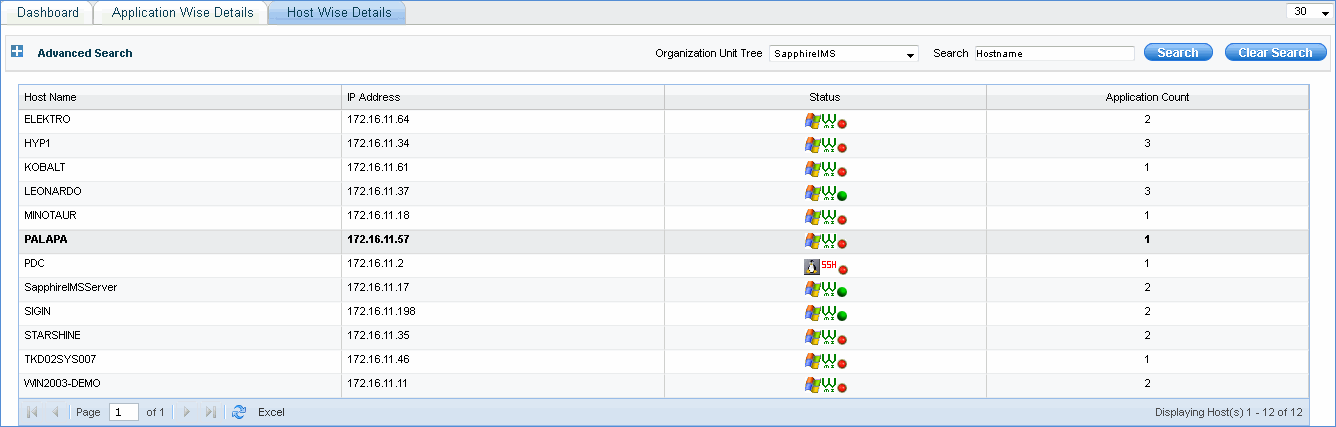Image resolution: width=1336 pixels, height=427 pixels.
Task: Click the red SSH icon for PDC
Action: pos(828,266)
